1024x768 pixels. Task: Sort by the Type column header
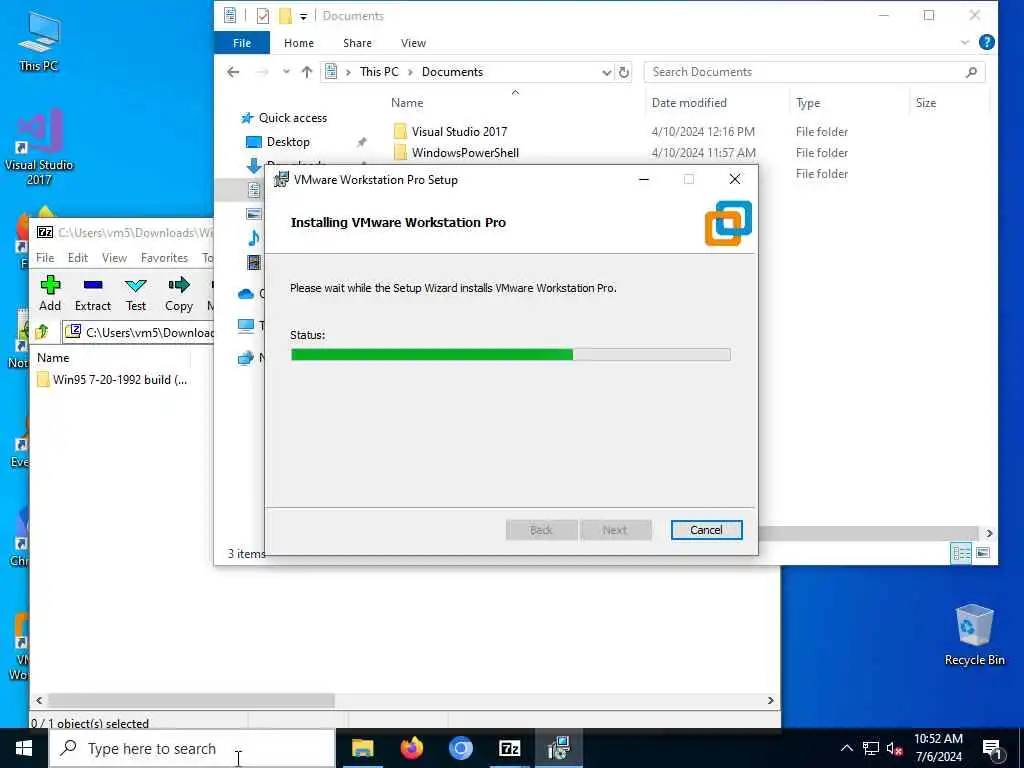808,103
